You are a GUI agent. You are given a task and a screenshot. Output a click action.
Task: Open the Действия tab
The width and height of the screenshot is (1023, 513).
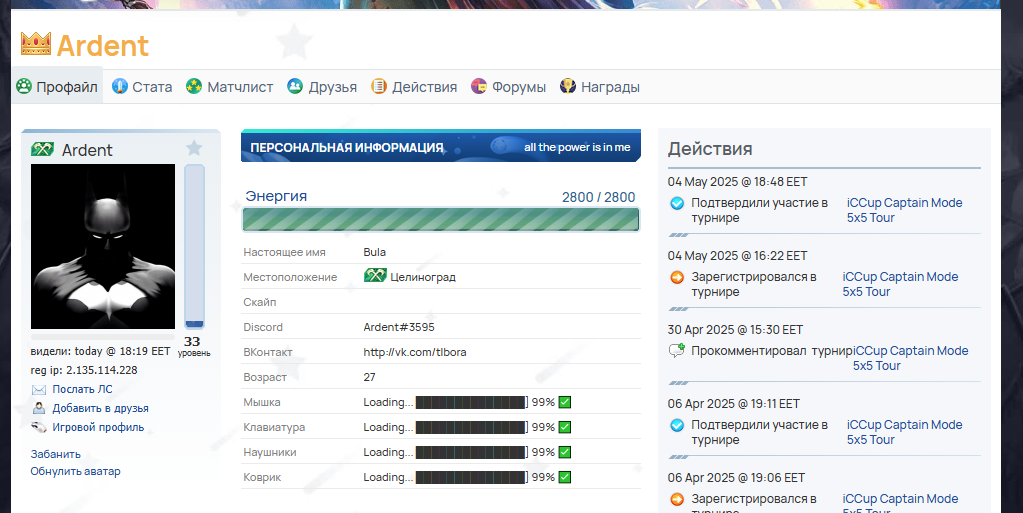(x=414, y=86)
